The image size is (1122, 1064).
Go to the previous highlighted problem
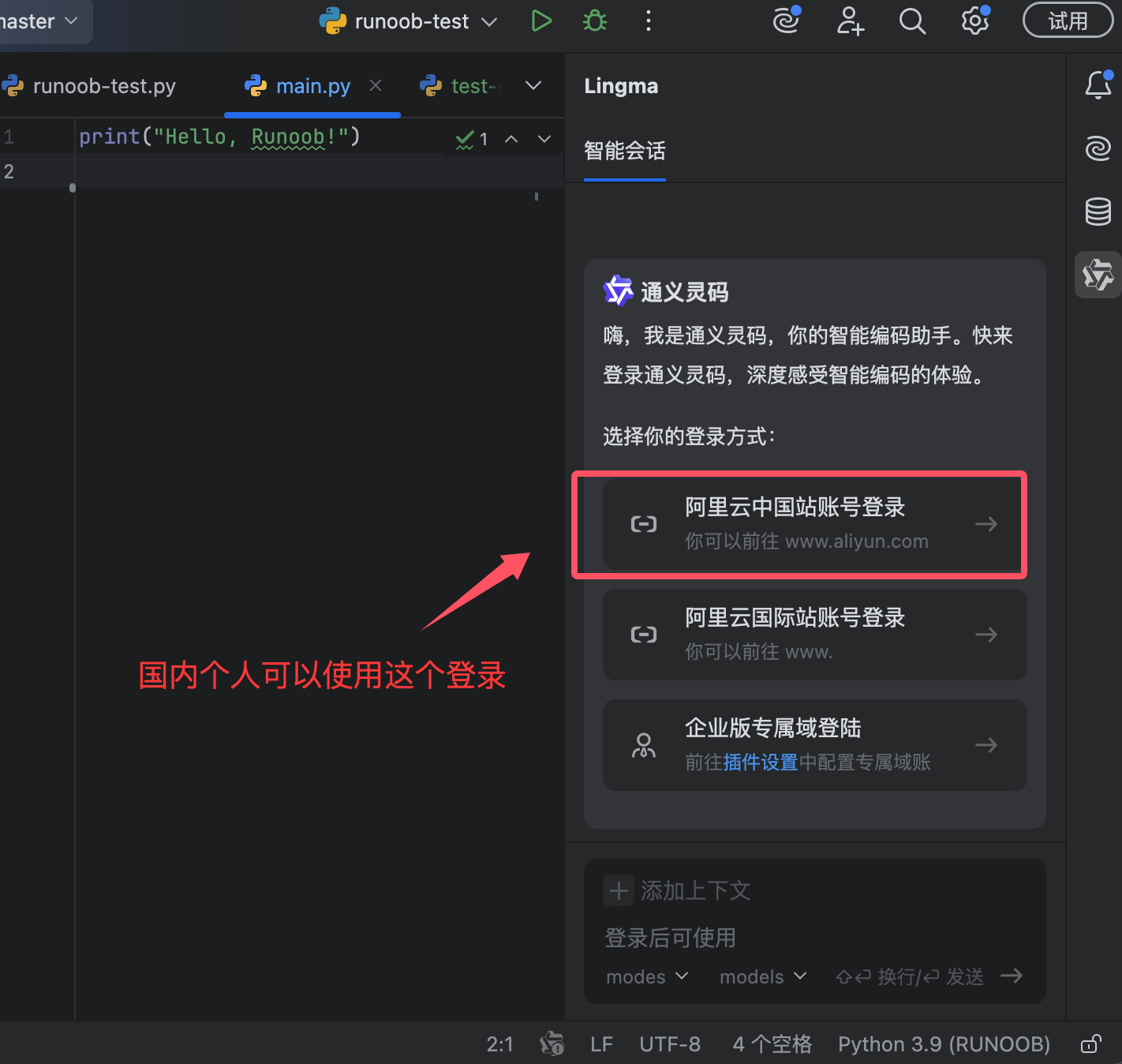511,139
